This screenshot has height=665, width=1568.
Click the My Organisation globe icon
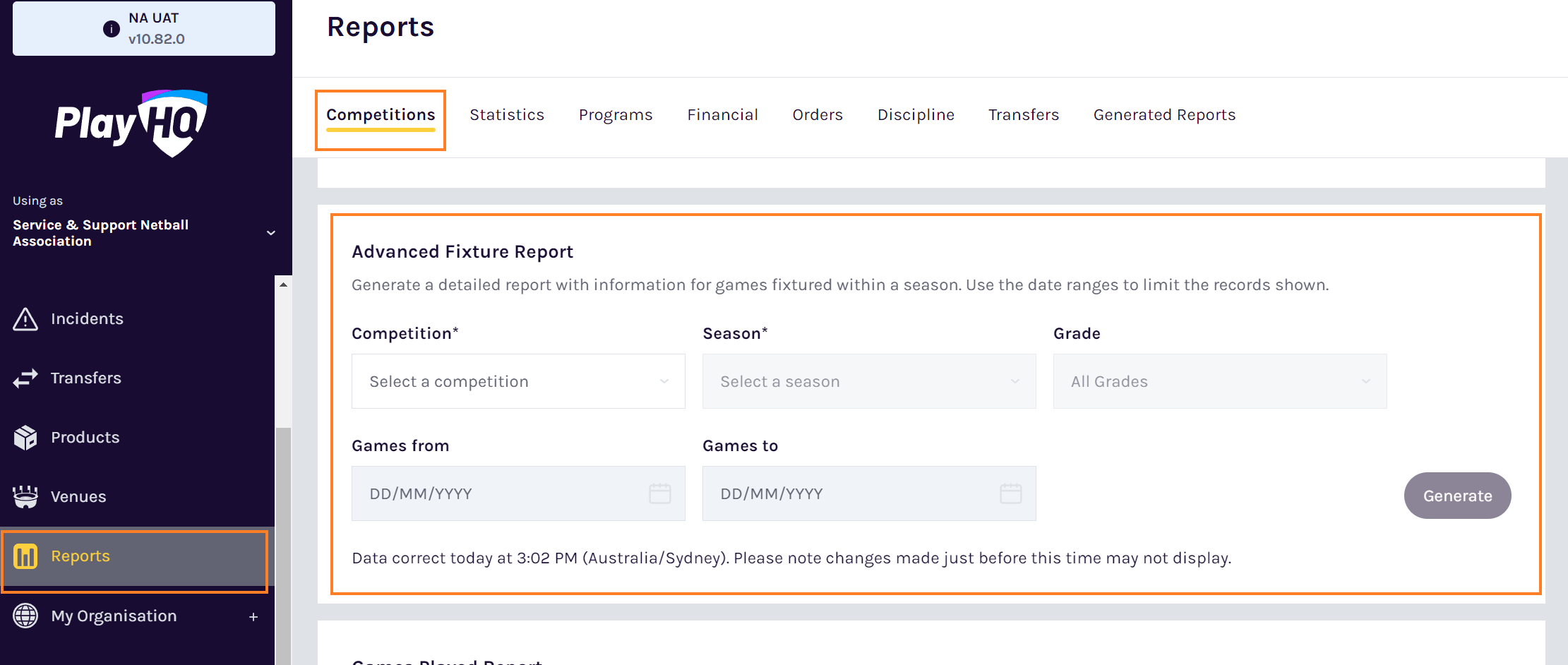tap(25, 616)
